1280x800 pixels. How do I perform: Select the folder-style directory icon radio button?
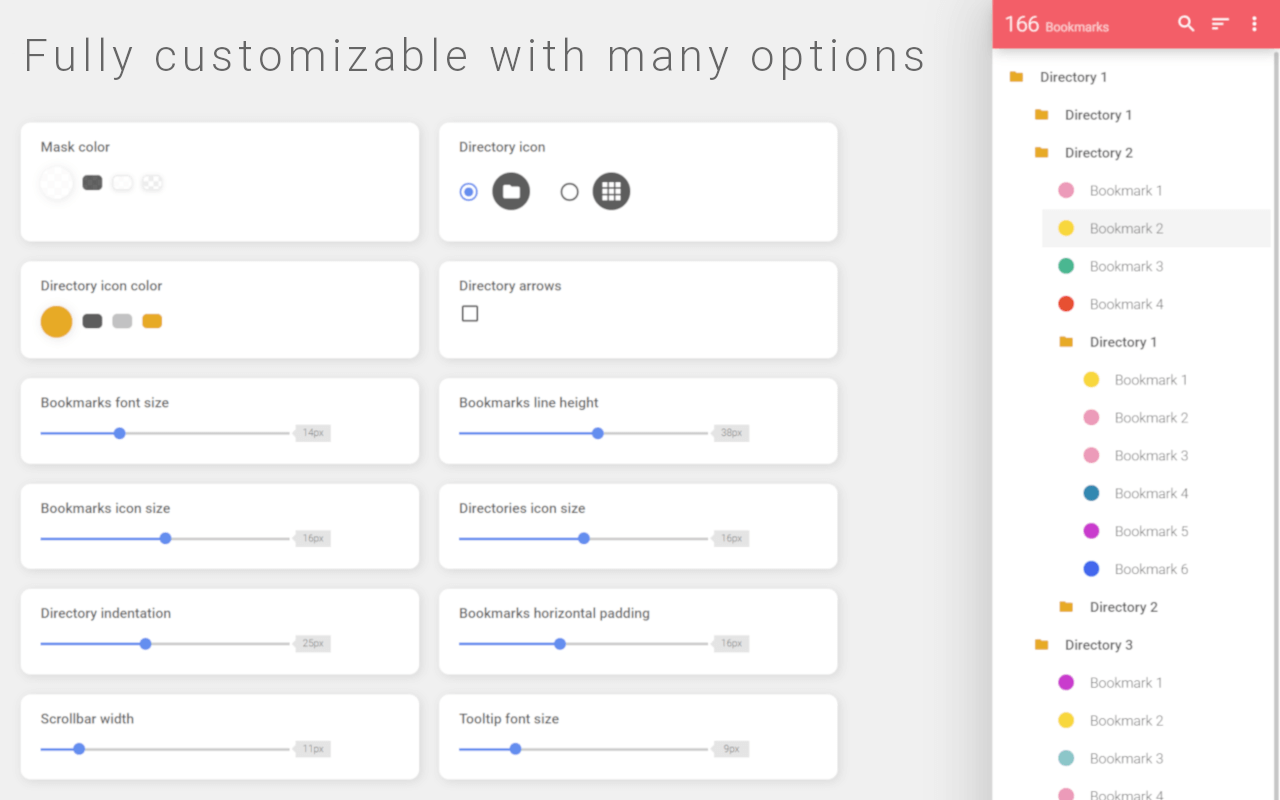tap(468, 191)
